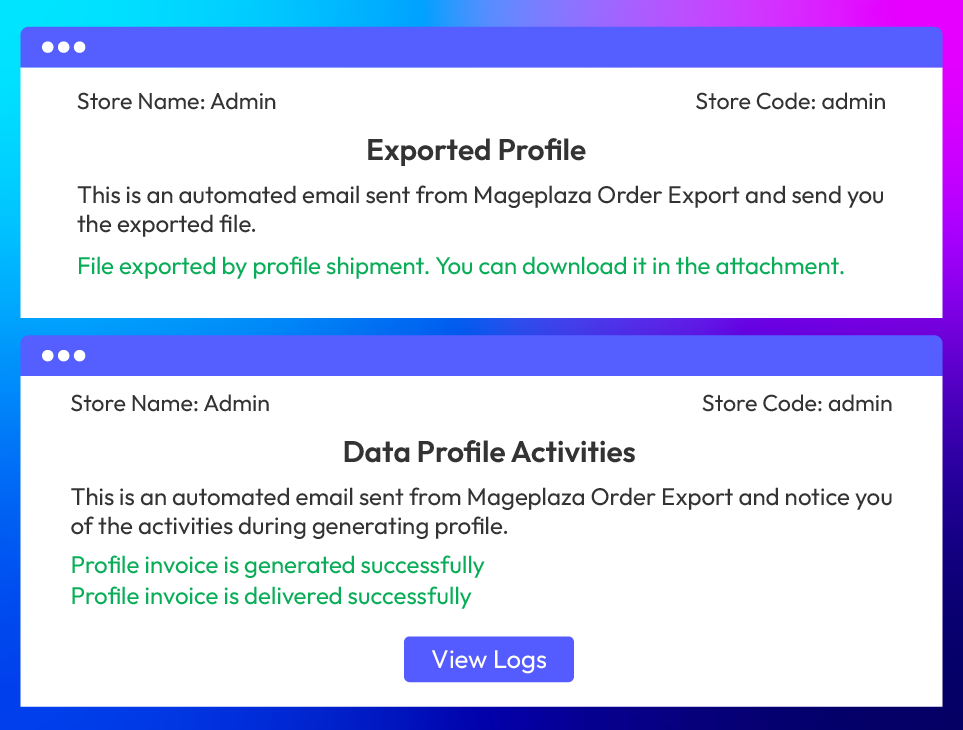Click the View Logs button
This screenshot has width=963, height=730.
point(489,659)
